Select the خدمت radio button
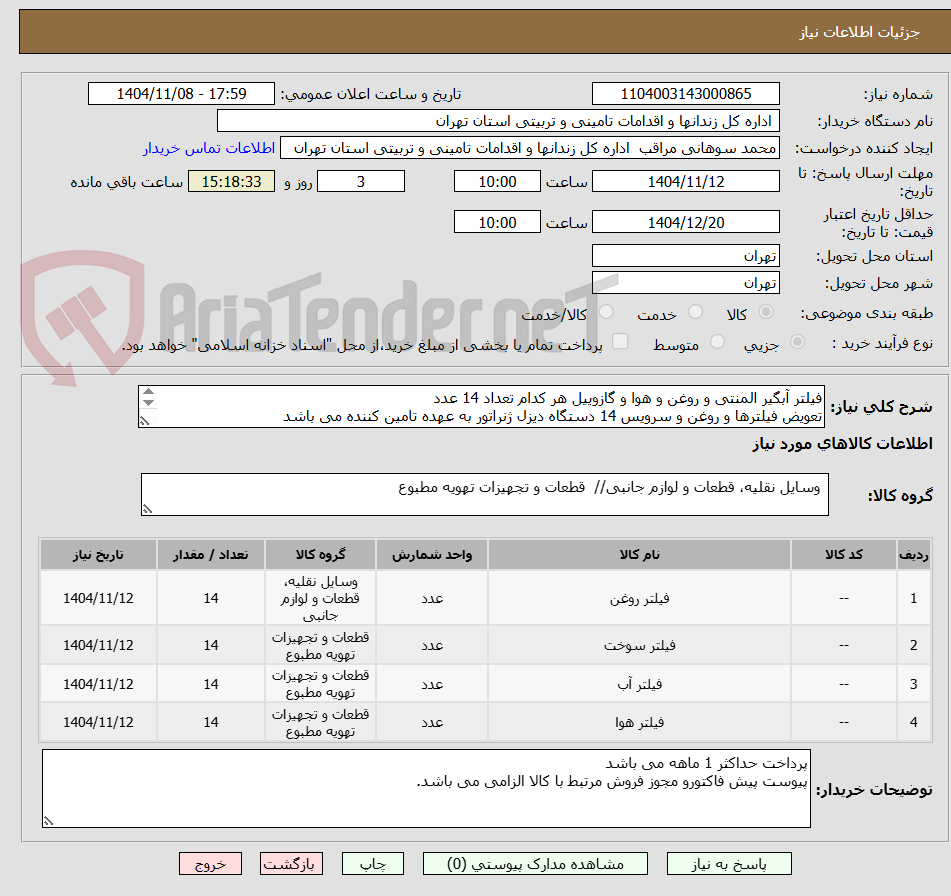Screen dimensions: 951x896 (x=696, y=312)
